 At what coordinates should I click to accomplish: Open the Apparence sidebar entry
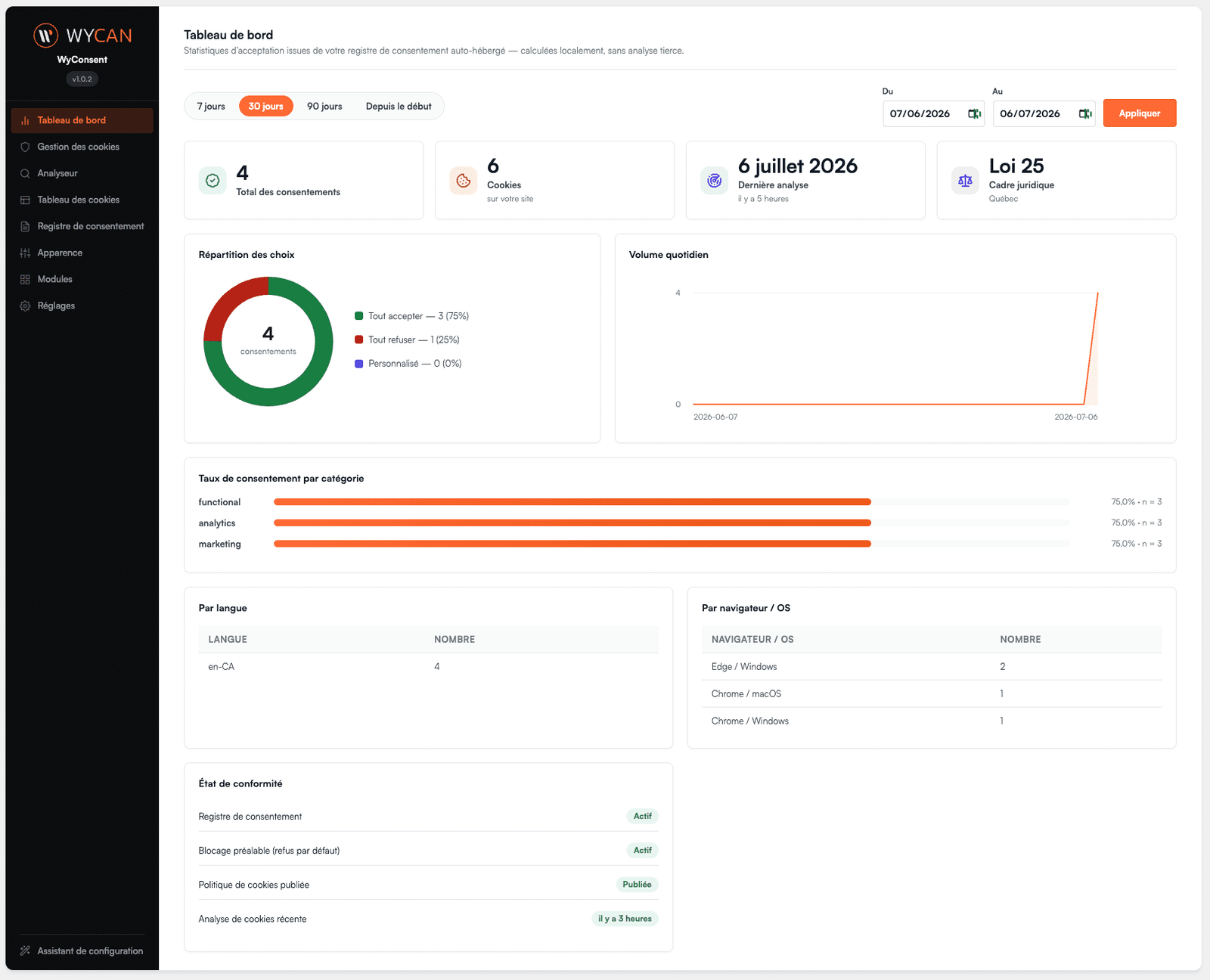[x=82, y=253]
